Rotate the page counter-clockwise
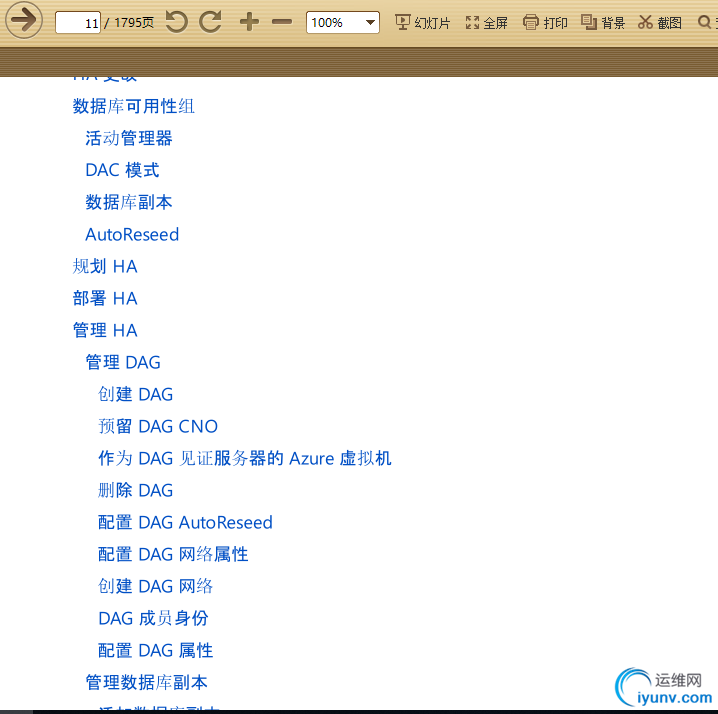 pyautogui.click(x=176, y=22)
